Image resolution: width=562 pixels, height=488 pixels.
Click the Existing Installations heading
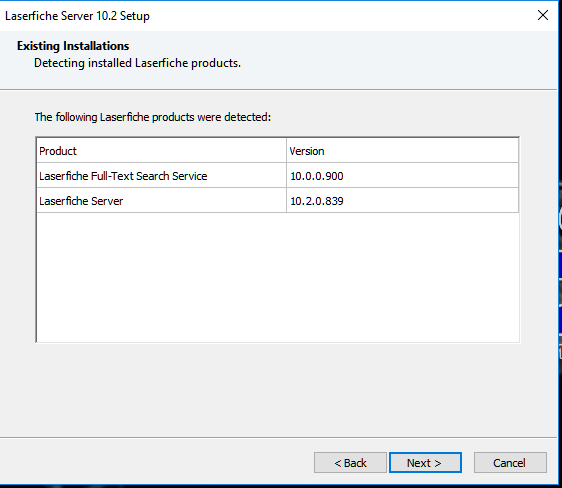coord(73,46)
